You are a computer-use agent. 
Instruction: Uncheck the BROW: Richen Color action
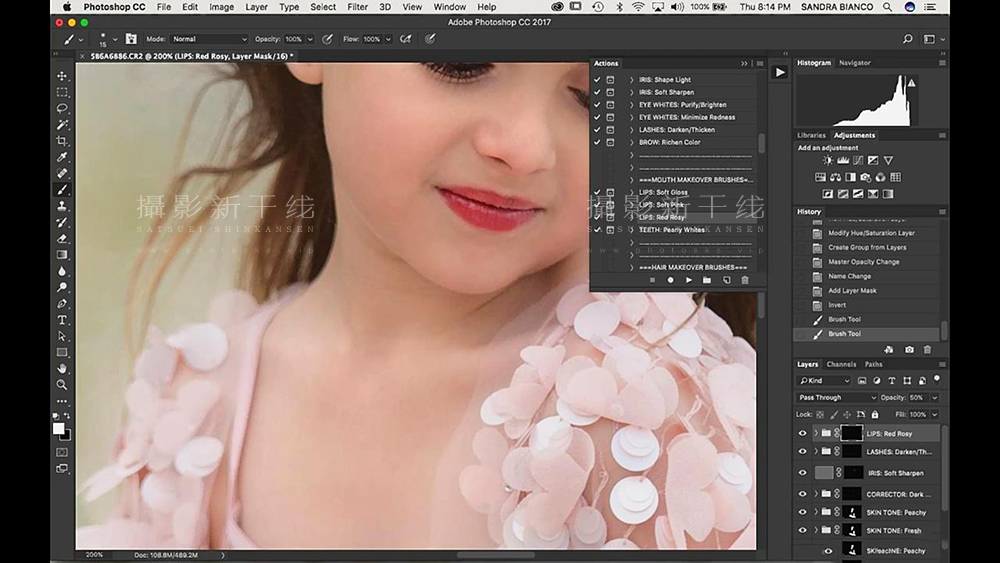pyautogui.click(x=597, y=142)
